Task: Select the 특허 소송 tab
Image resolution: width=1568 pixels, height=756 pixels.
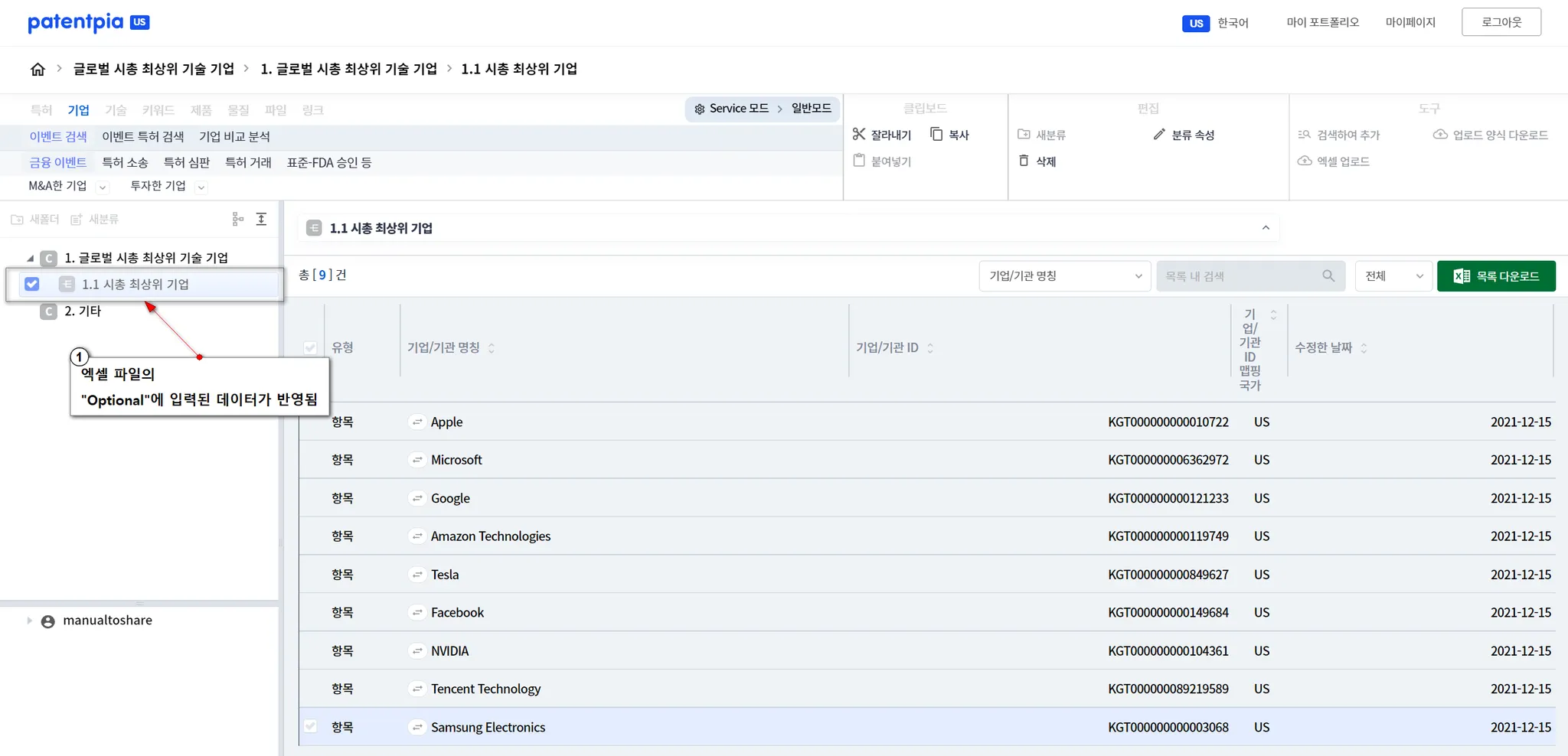Action: [125, 163]
